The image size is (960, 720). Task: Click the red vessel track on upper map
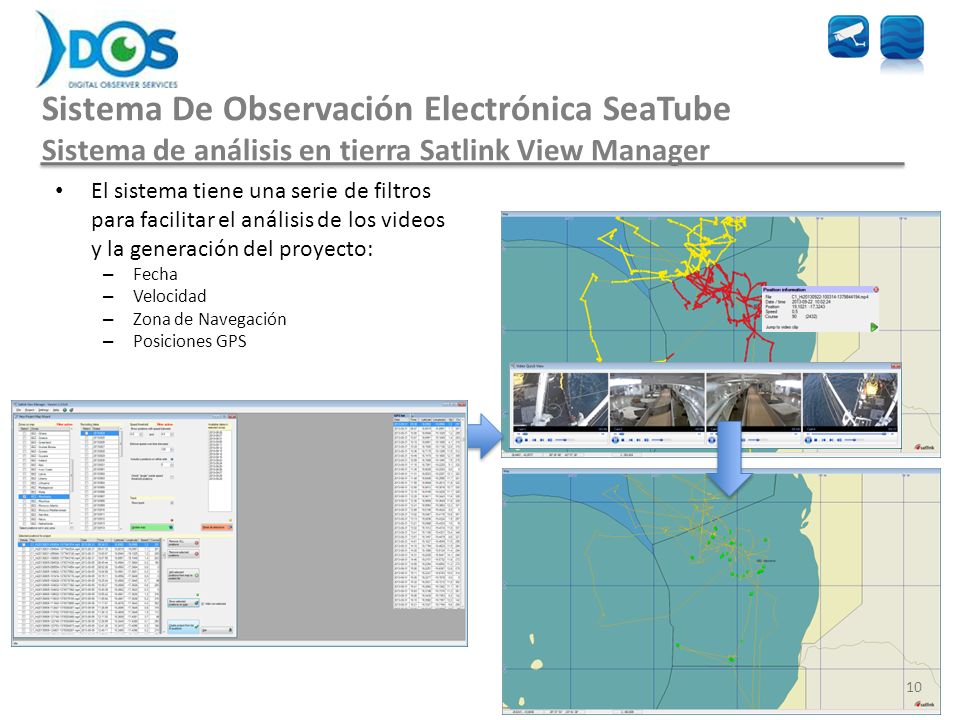[x=729, y=294]
